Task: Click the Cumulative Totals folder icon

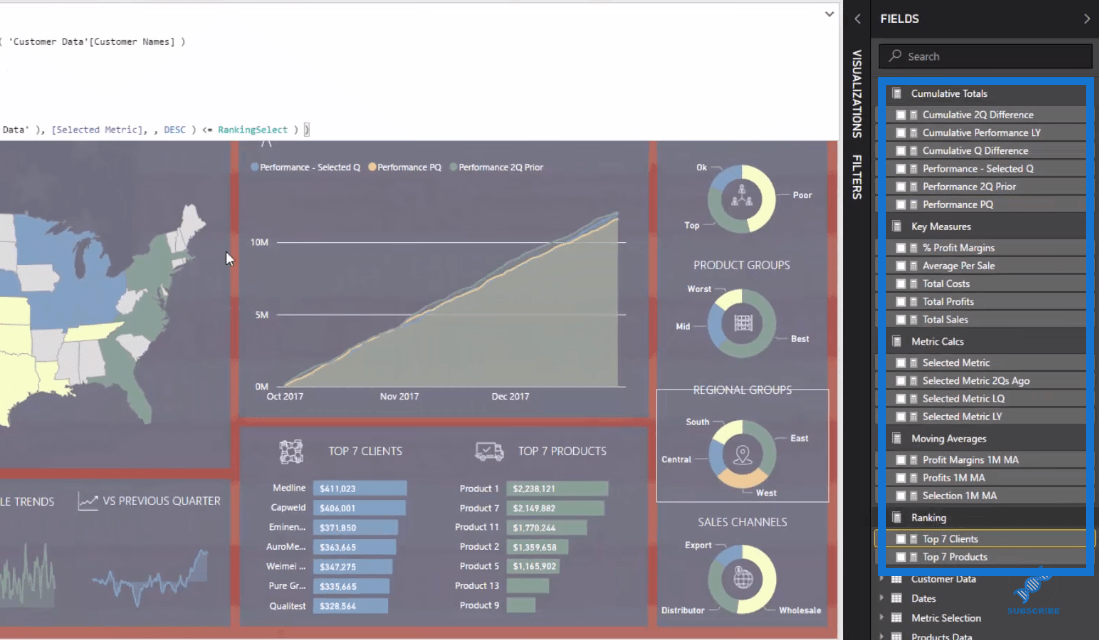Action: (x=896, y=93)
